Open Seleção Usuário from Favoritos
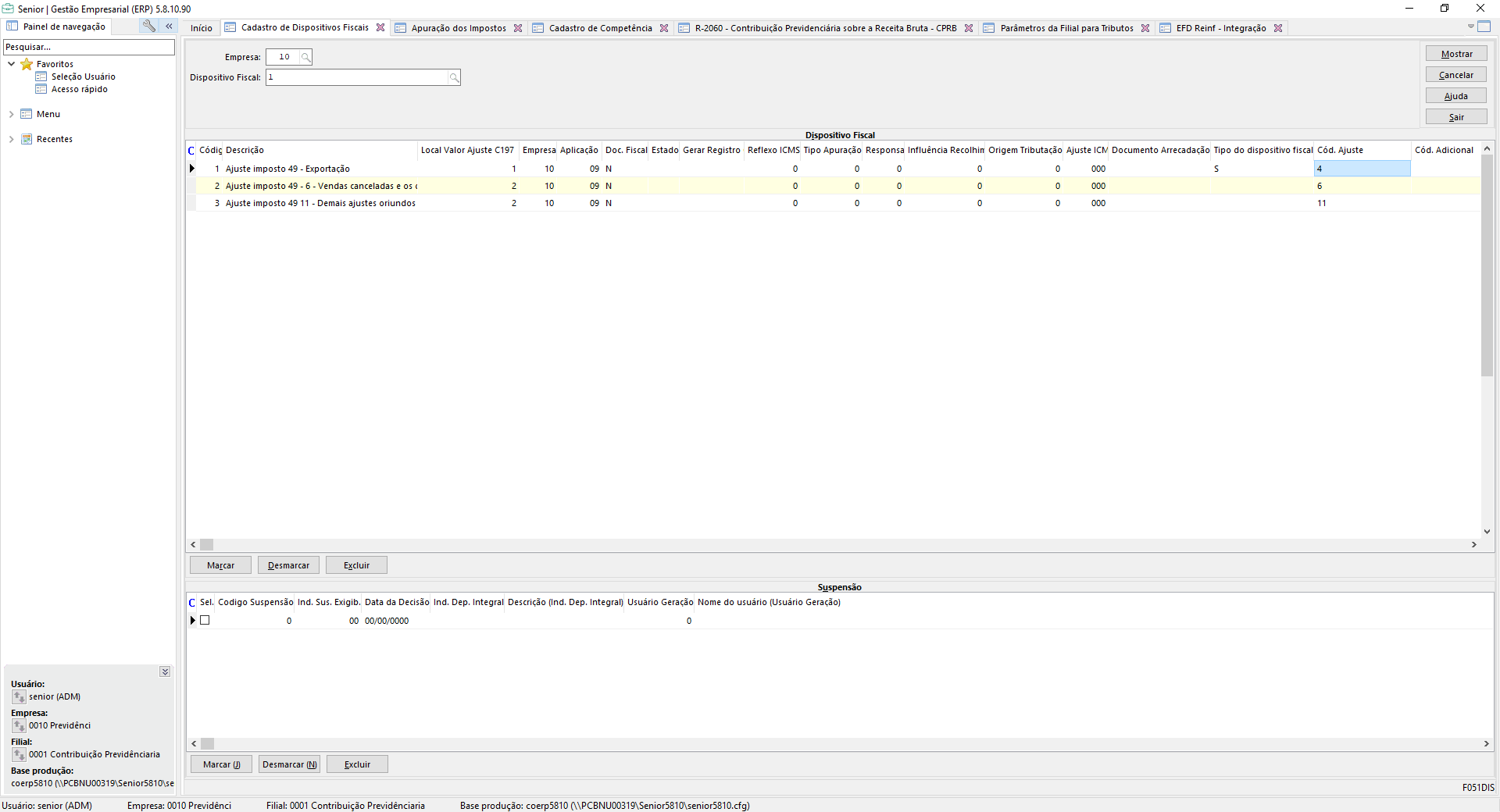1500x812 pixels. click(x=83, y=77)
